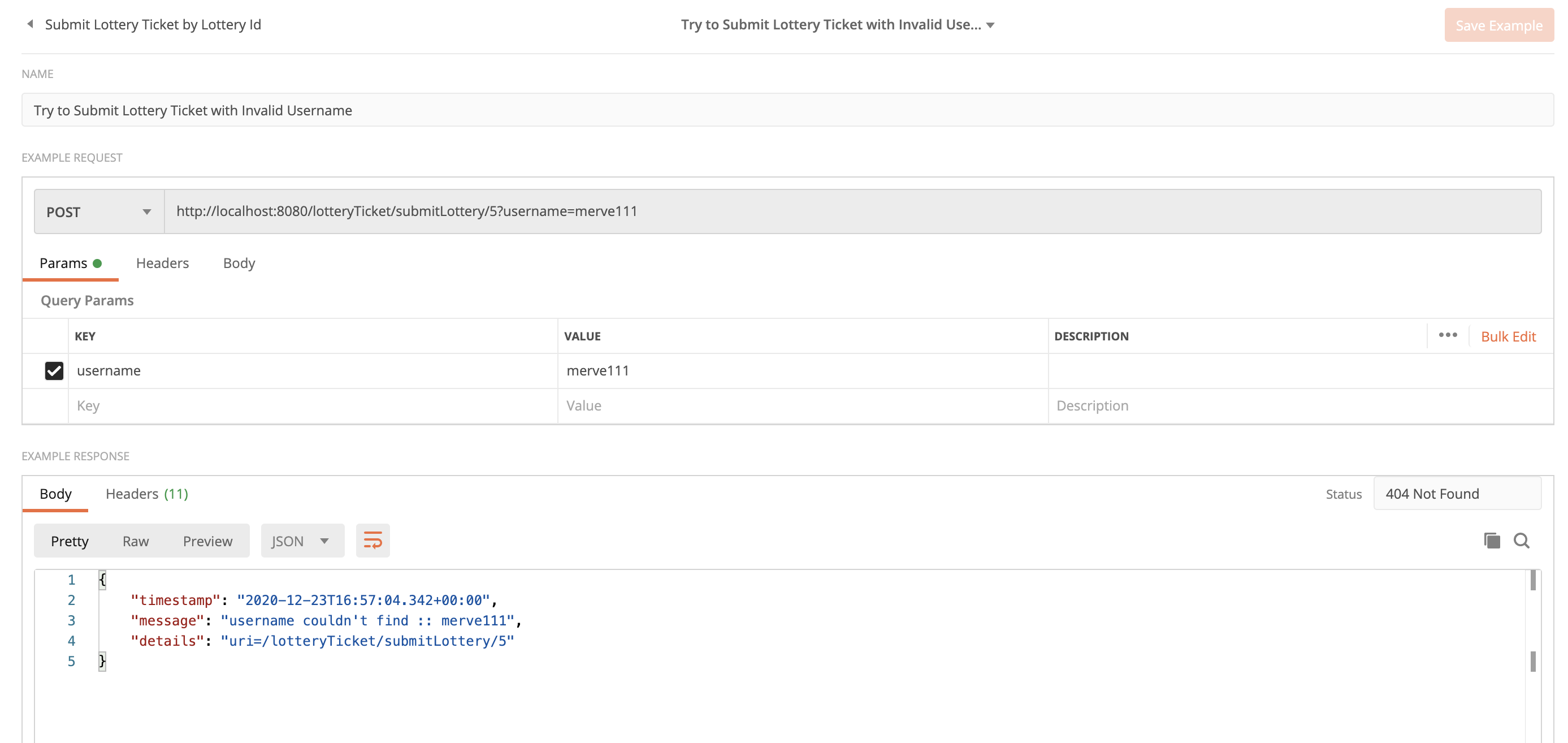Screen dimensions: 1568x743
Task: Select the response Body tab
Action: point(55,494)
